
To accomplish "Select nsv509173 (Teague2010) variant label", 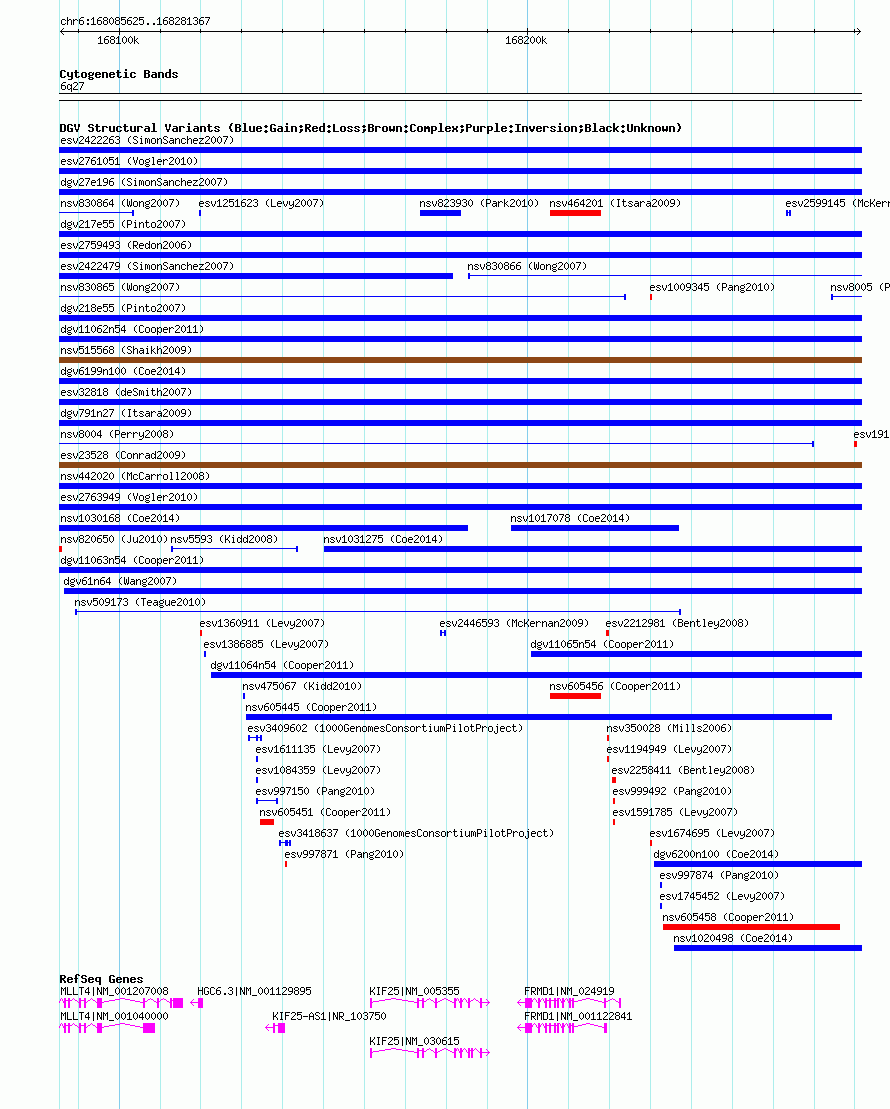I will 140,603.
